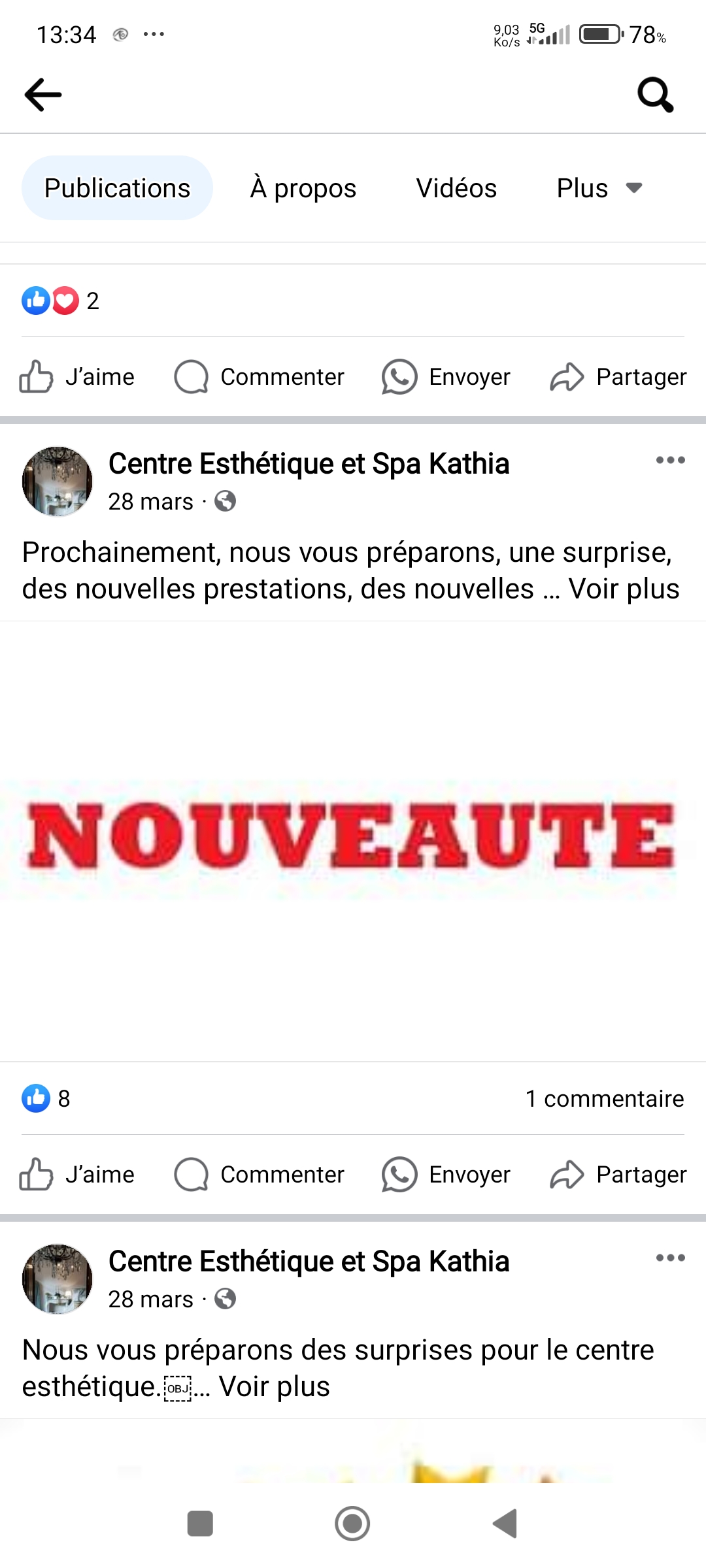Select the Publications tab

[x=117, y=188]
